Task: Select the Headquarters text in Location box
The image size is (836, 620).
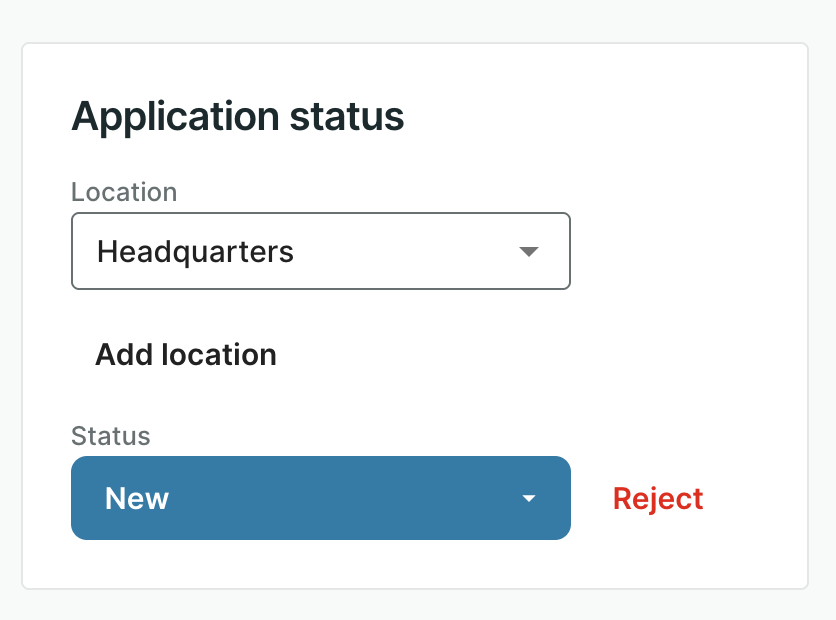Action: 195,251
